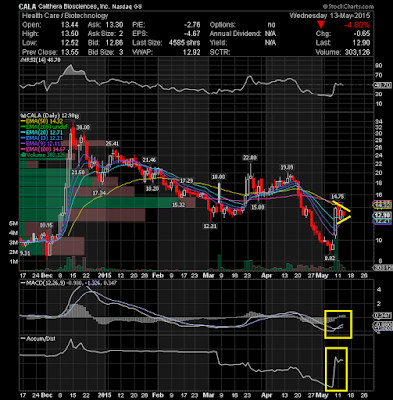
Task: Click the yellow EMA(50) legend entry
Action: (43, 121)
